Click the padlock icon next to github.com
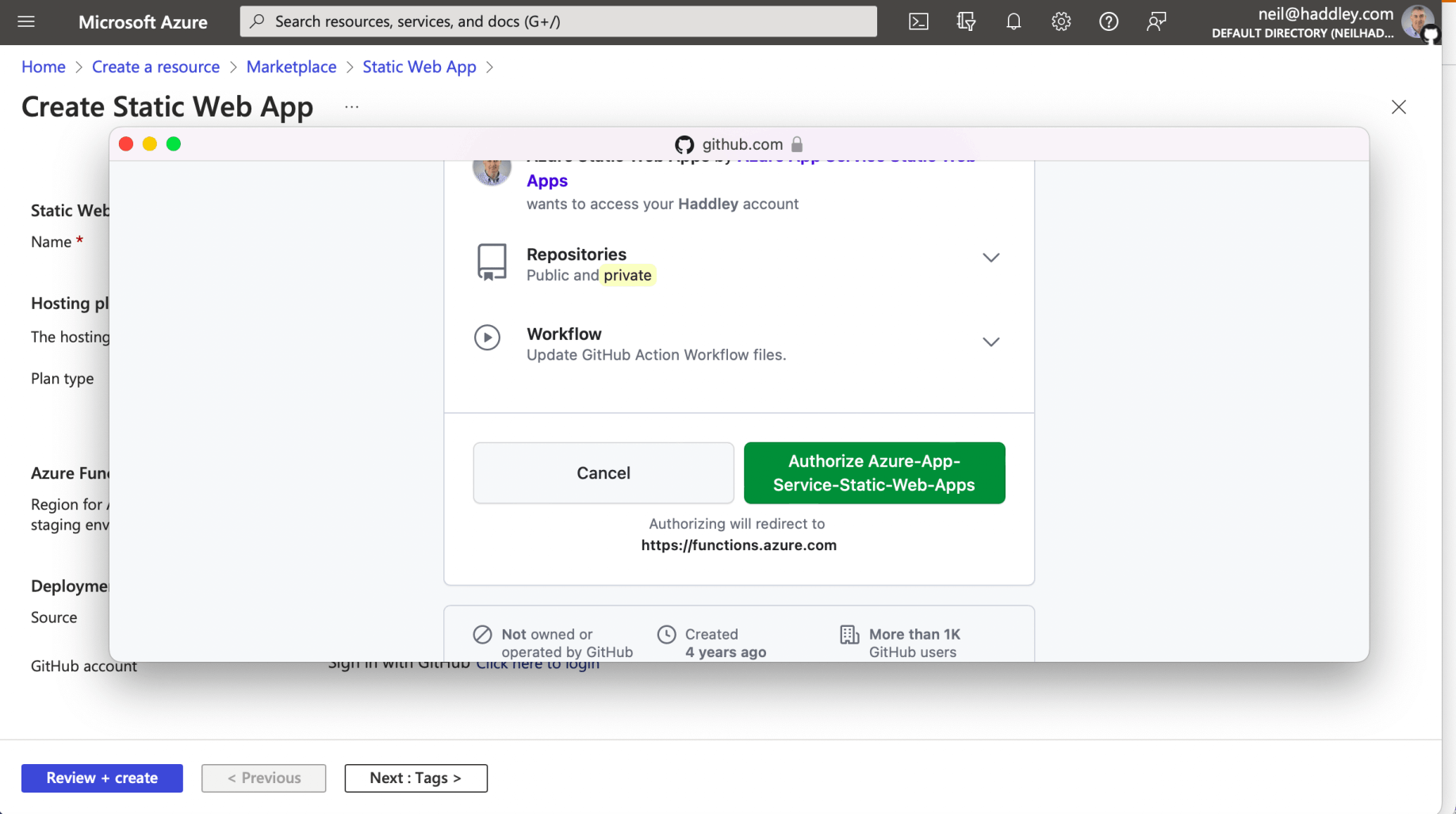The image size is (1456, 814). (797, 144)
